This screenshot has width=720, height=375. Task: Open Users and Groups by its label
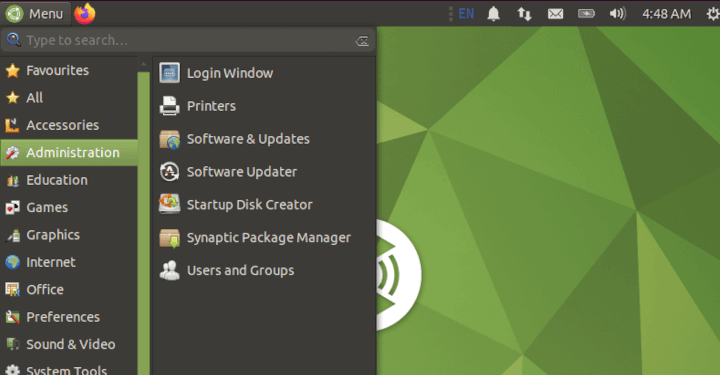pyautogui.click(x=241, y=271)
